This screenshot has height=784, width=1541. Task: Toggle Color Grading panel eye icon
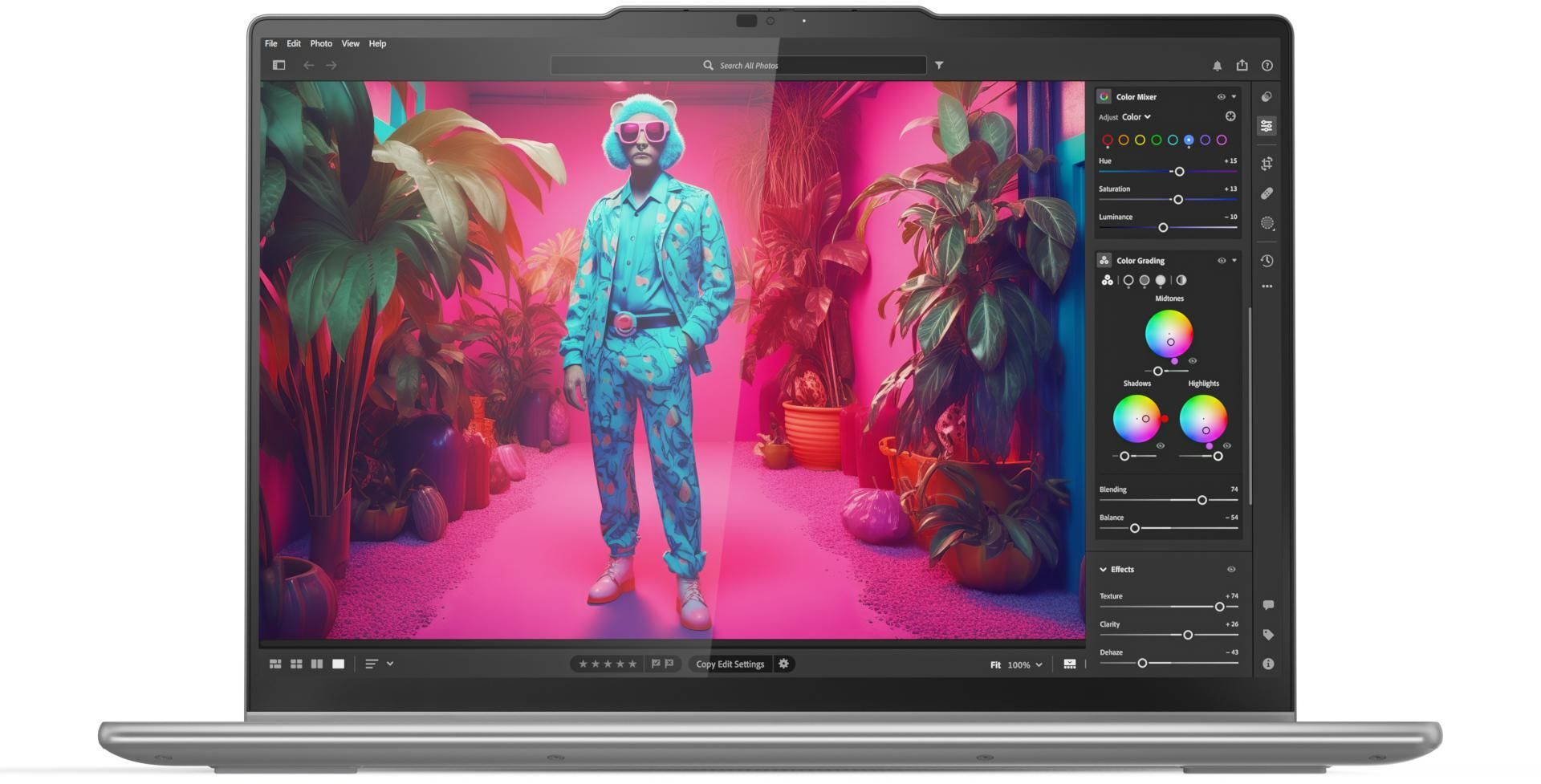pyautogui.click(x=1221, y=260)
